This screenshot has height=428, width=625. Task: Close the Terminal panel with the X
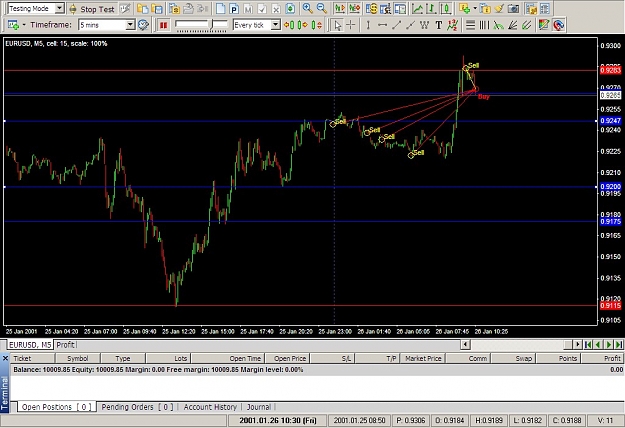click(x=5, y=358)
